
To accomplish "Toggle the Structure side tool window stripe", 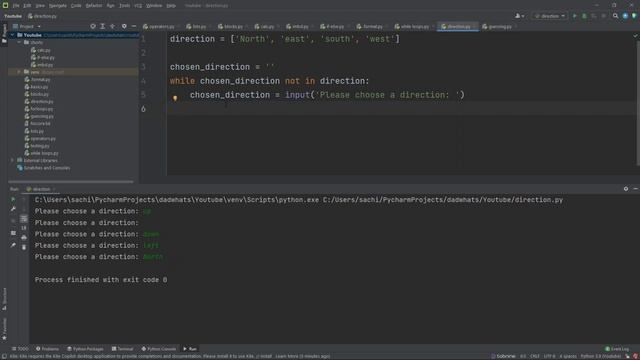I will click(x=4, y=299).
